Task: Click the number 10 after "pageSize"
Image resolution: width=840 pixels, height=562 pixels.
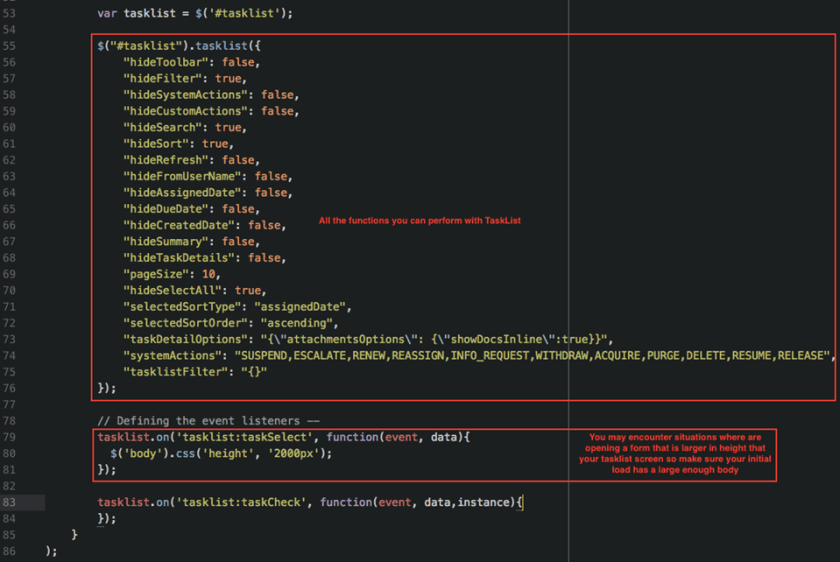Action: pos(209,274)
